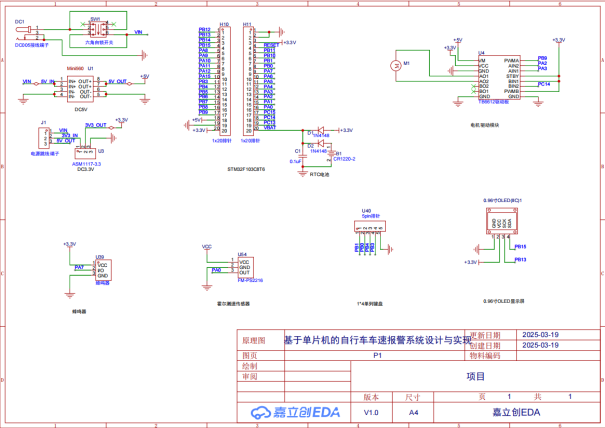605x428 pixels.
Task: Select the U40 5pin header symbol
Action: [x=370, y=226]
